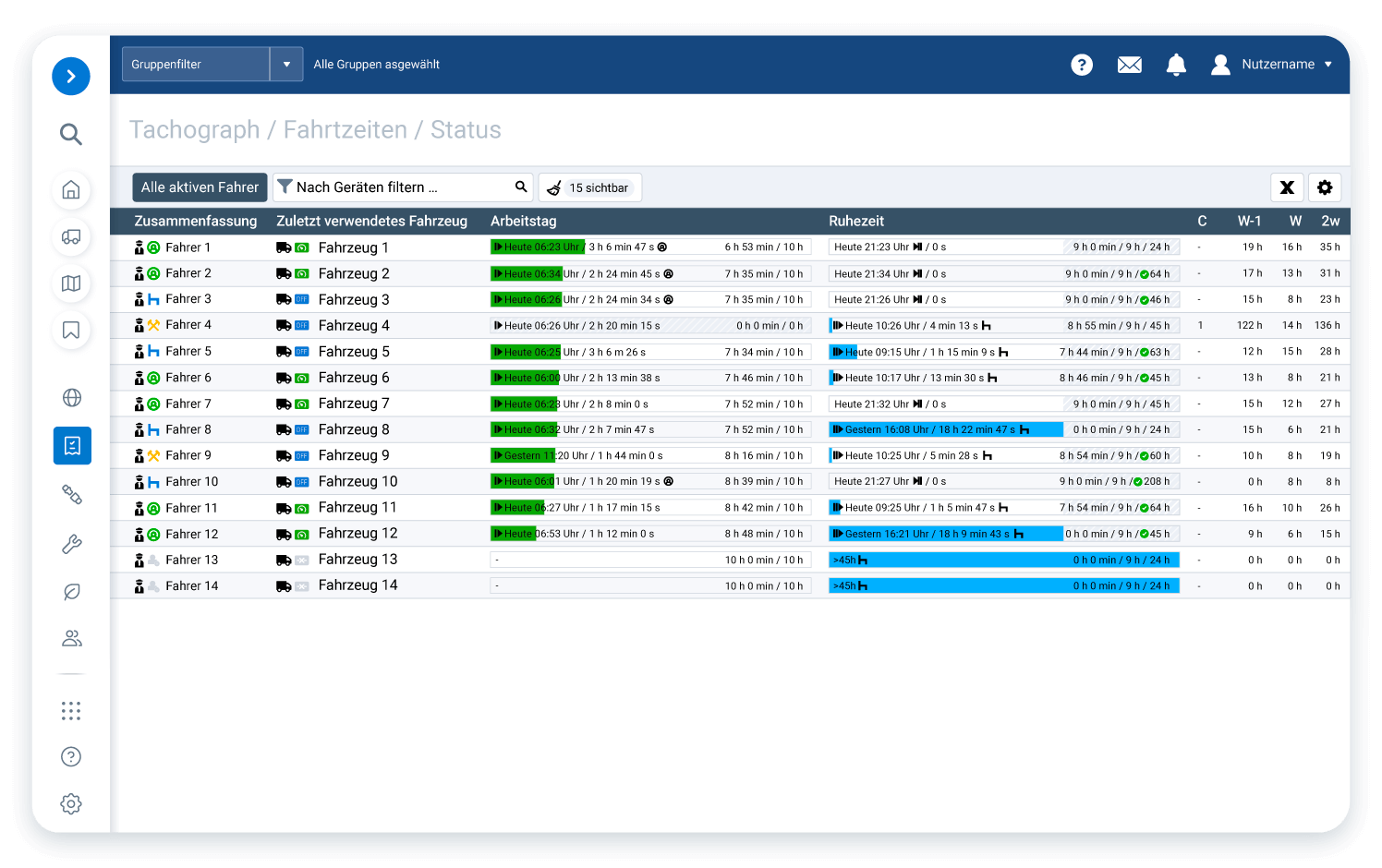The image size is (1382, 868).
Task: Click the 136 h 2w value for Fahrer 4
Action: (x=1327, y=325)
